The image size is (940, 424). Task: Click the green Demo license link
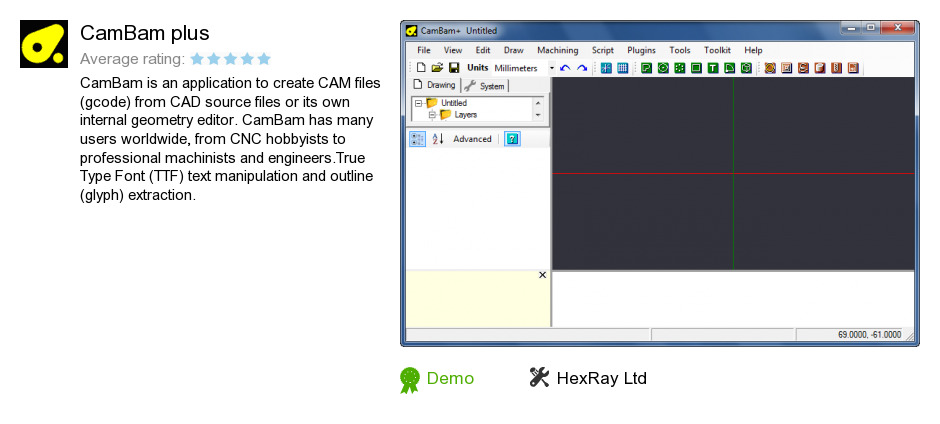[x=450, y=378]
